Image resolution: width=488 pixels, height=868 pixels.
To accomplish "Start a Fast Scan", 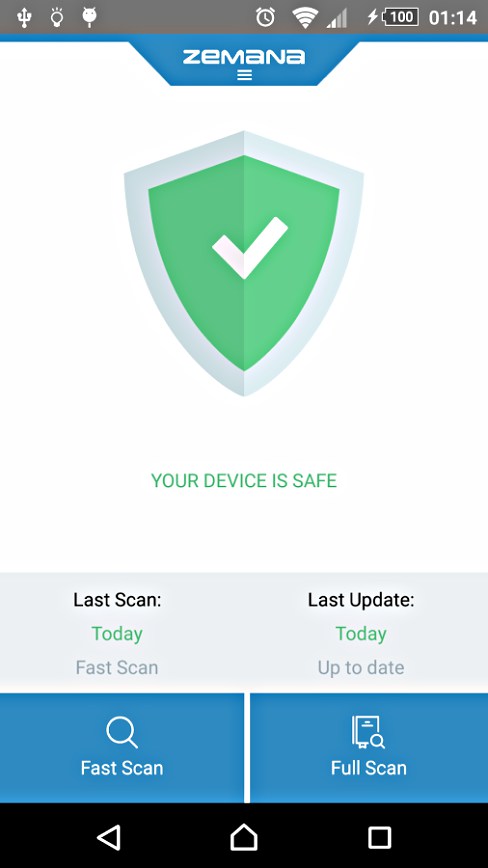I will tap(122, 748).
